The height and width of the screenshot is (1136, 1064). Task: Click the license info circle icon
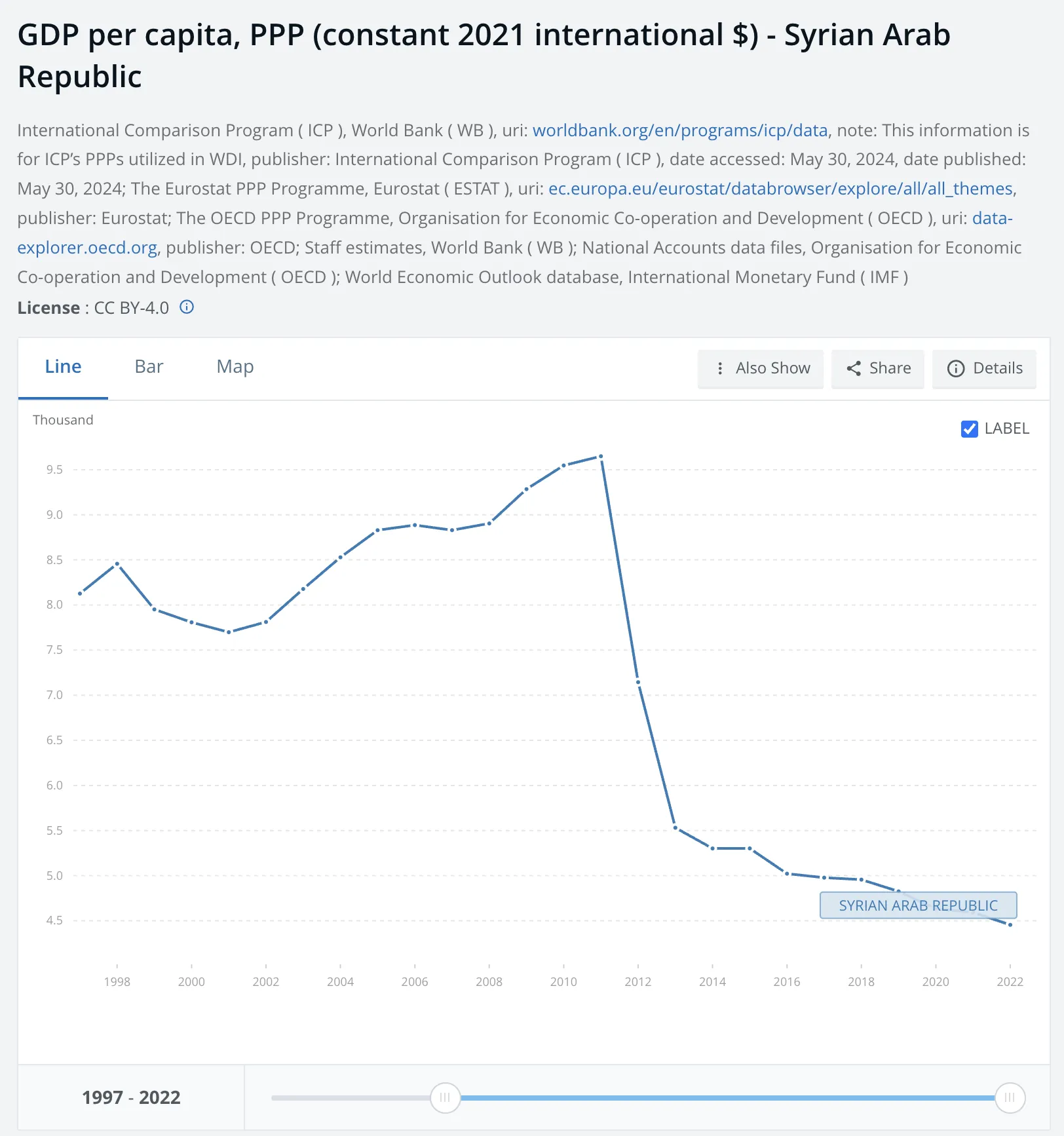(x=187, y=307)
